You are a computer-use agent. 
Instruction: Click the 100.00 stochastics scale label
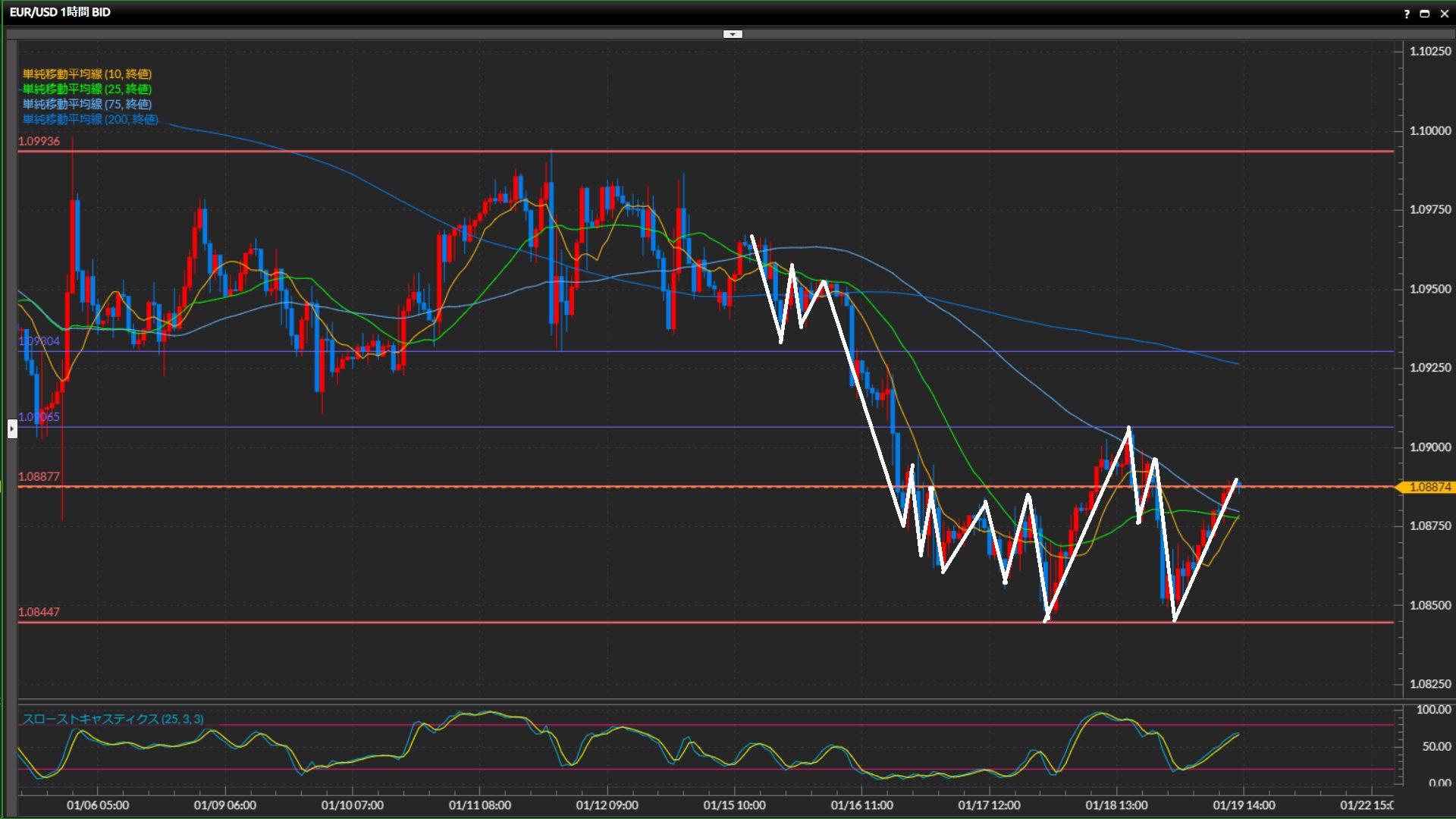1432,710
